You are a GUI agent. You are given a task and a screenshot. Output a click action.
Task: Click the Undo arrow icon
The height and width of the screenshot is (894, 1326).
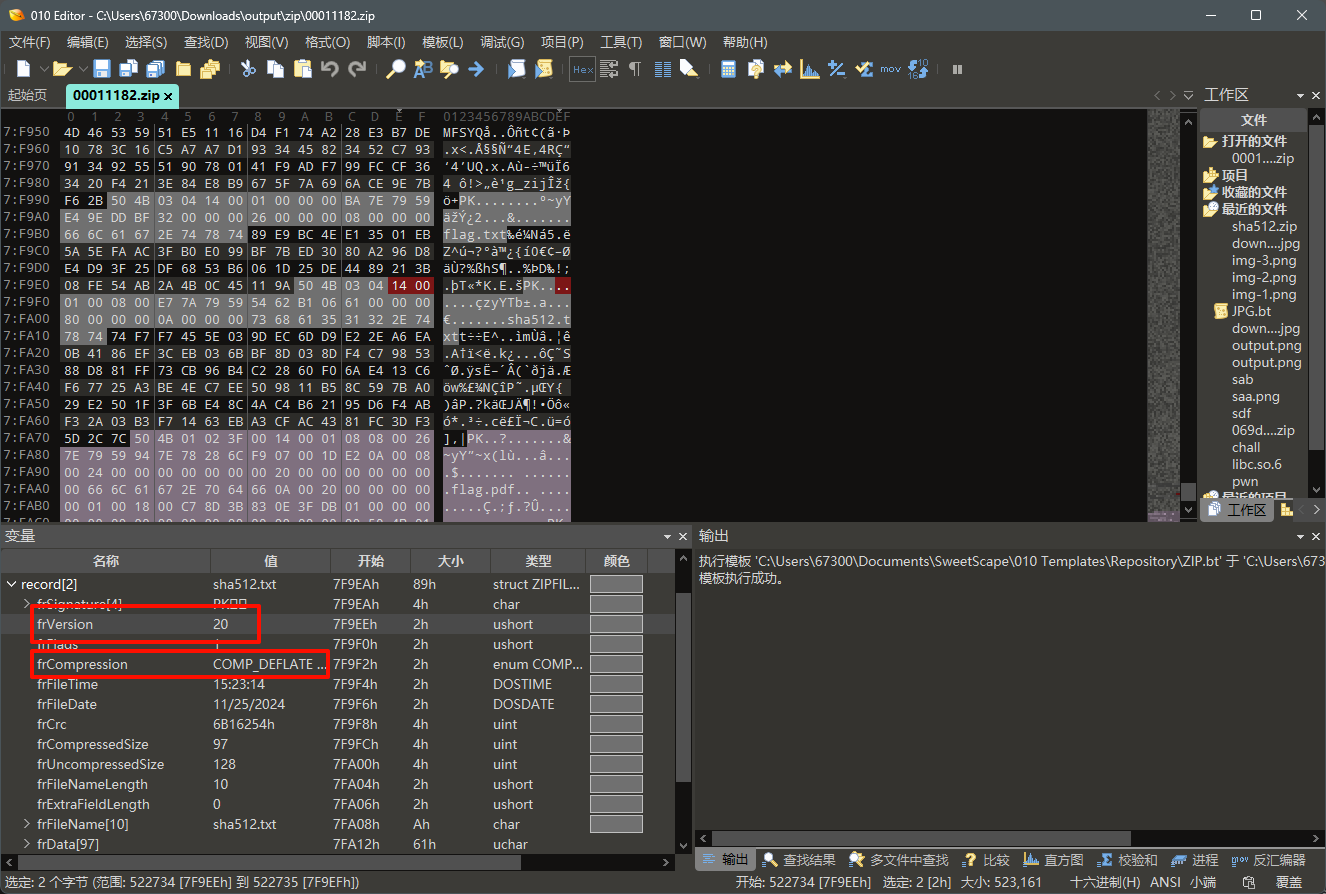tap(330, 69)
